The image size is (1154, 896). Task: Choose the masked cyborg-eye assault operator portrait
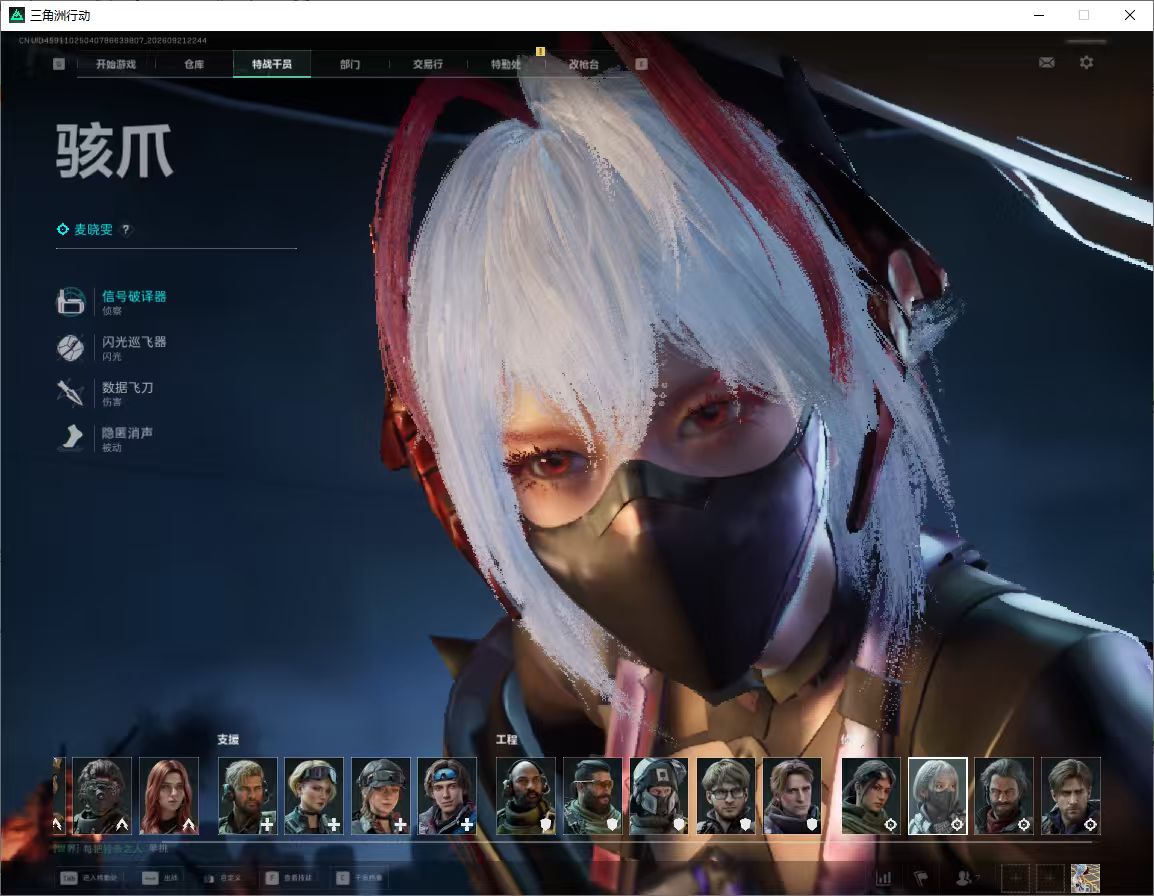(x=102, y=796)
